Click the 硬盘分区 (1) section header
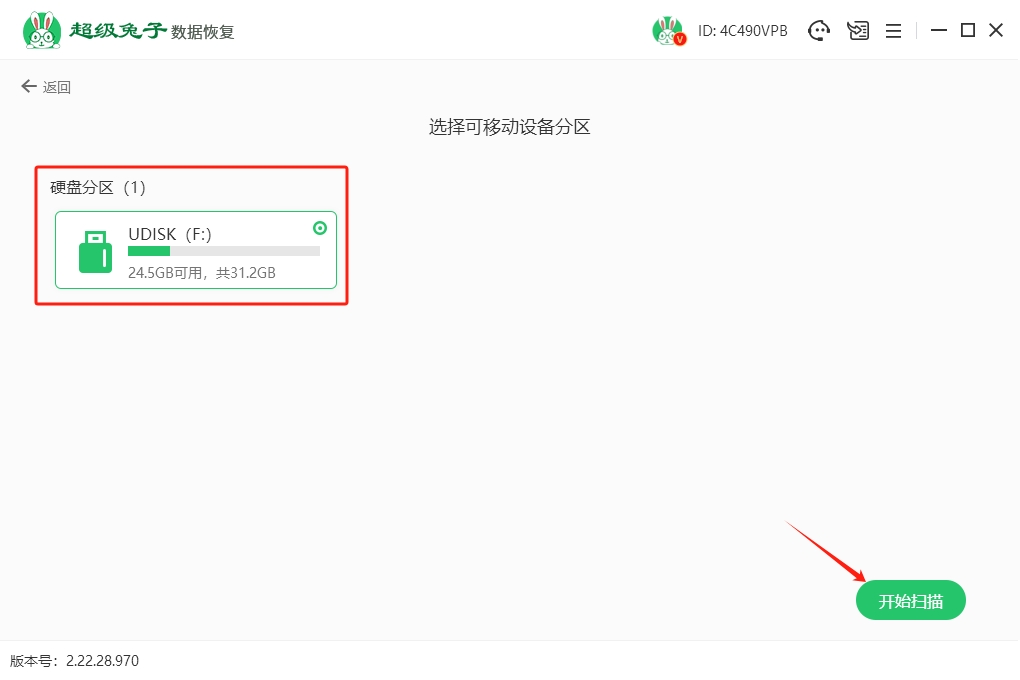1020x680 pixels. [98, 187]
